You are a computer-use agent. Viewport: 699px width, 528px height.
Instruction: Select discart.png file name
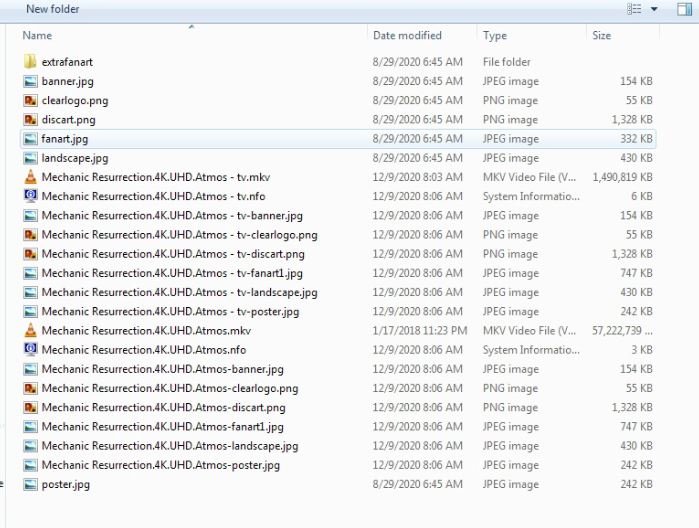69,120
